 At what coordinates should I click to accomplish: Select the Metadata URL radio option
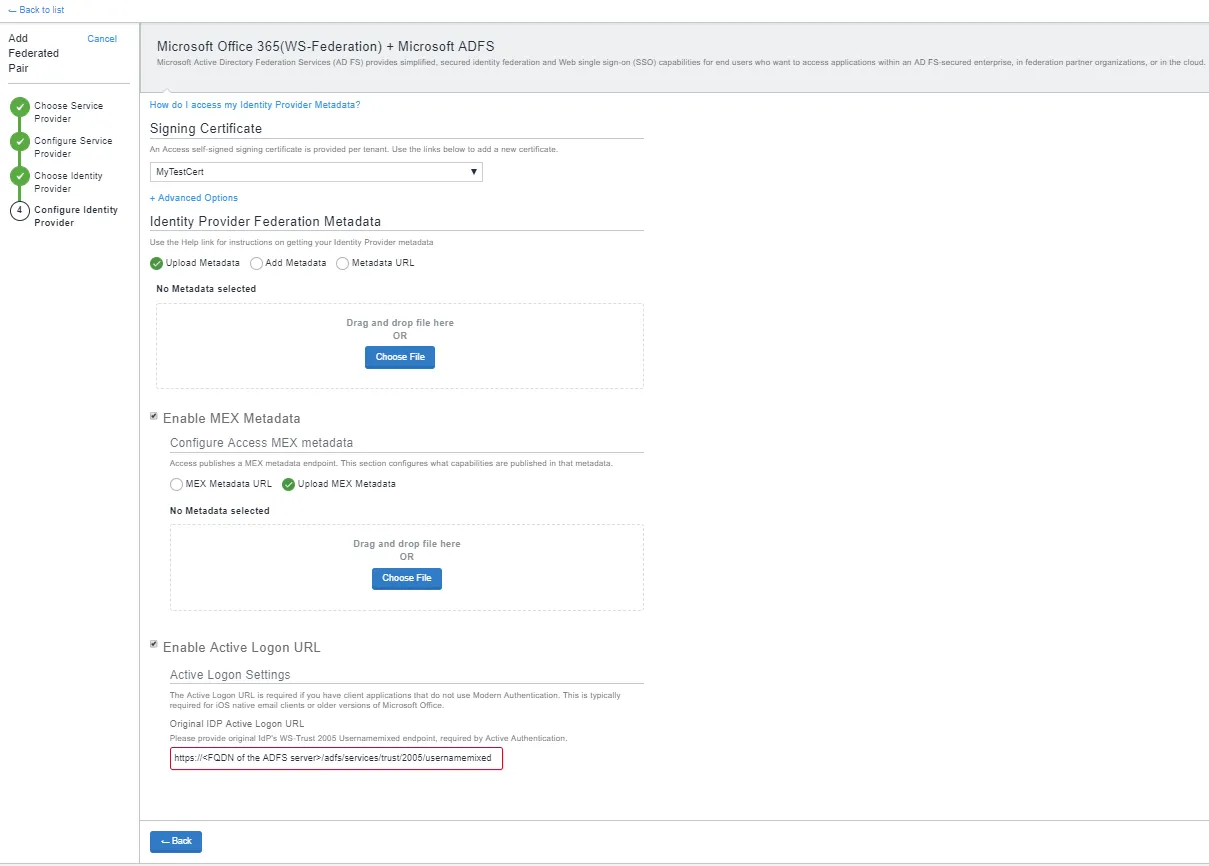pyautogui.click(x=343, y=263)
